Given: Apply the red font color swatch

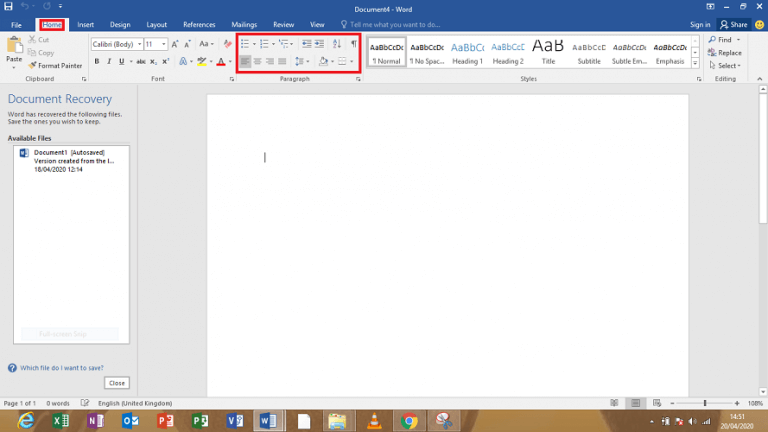Looking at the screenshot, I should point(221,62).
